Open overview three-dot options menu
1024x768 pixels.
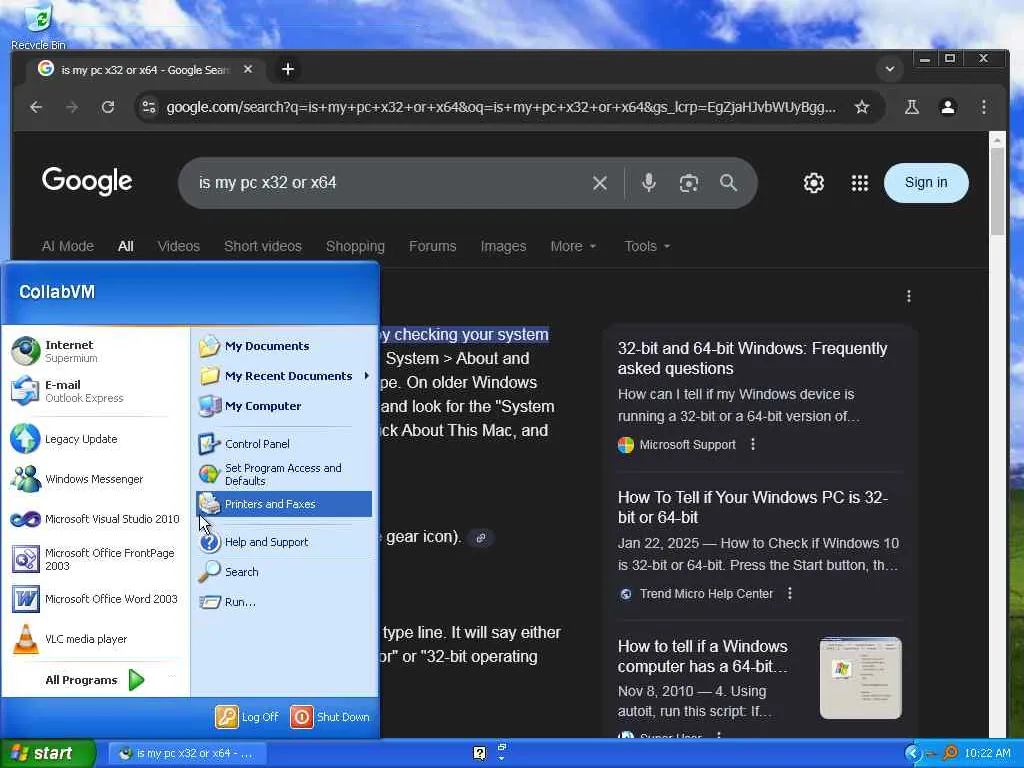[908, 296]
